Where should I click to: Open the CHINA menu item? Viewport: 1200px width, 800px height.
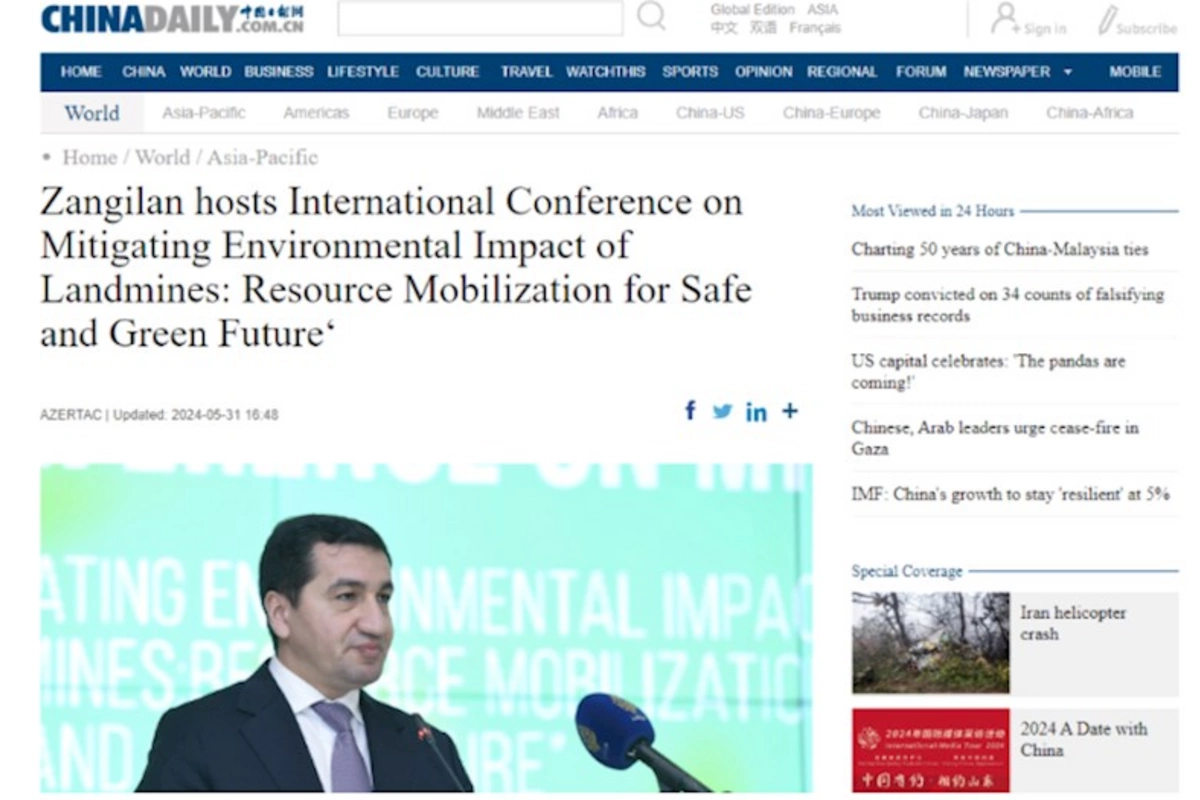click(x=144, y=72)
